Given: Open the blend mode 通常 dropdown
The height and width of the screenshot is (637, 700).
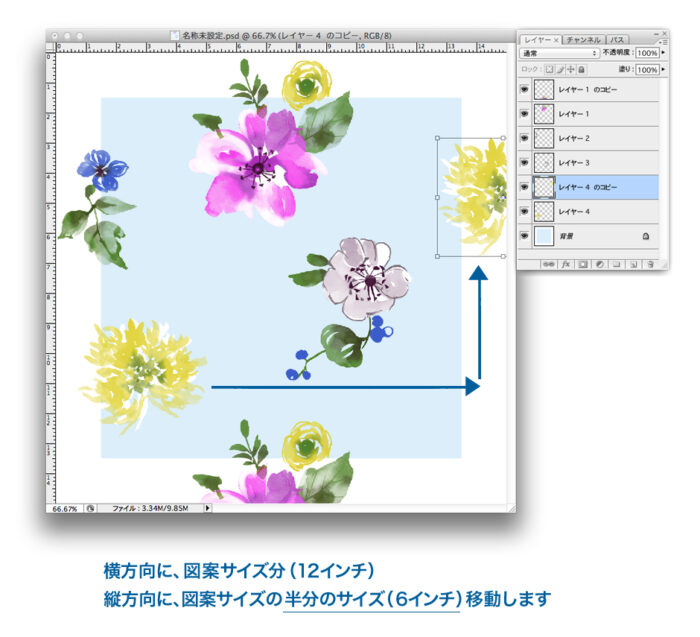Looking at the screenshot, I should (x=559, y=53).
